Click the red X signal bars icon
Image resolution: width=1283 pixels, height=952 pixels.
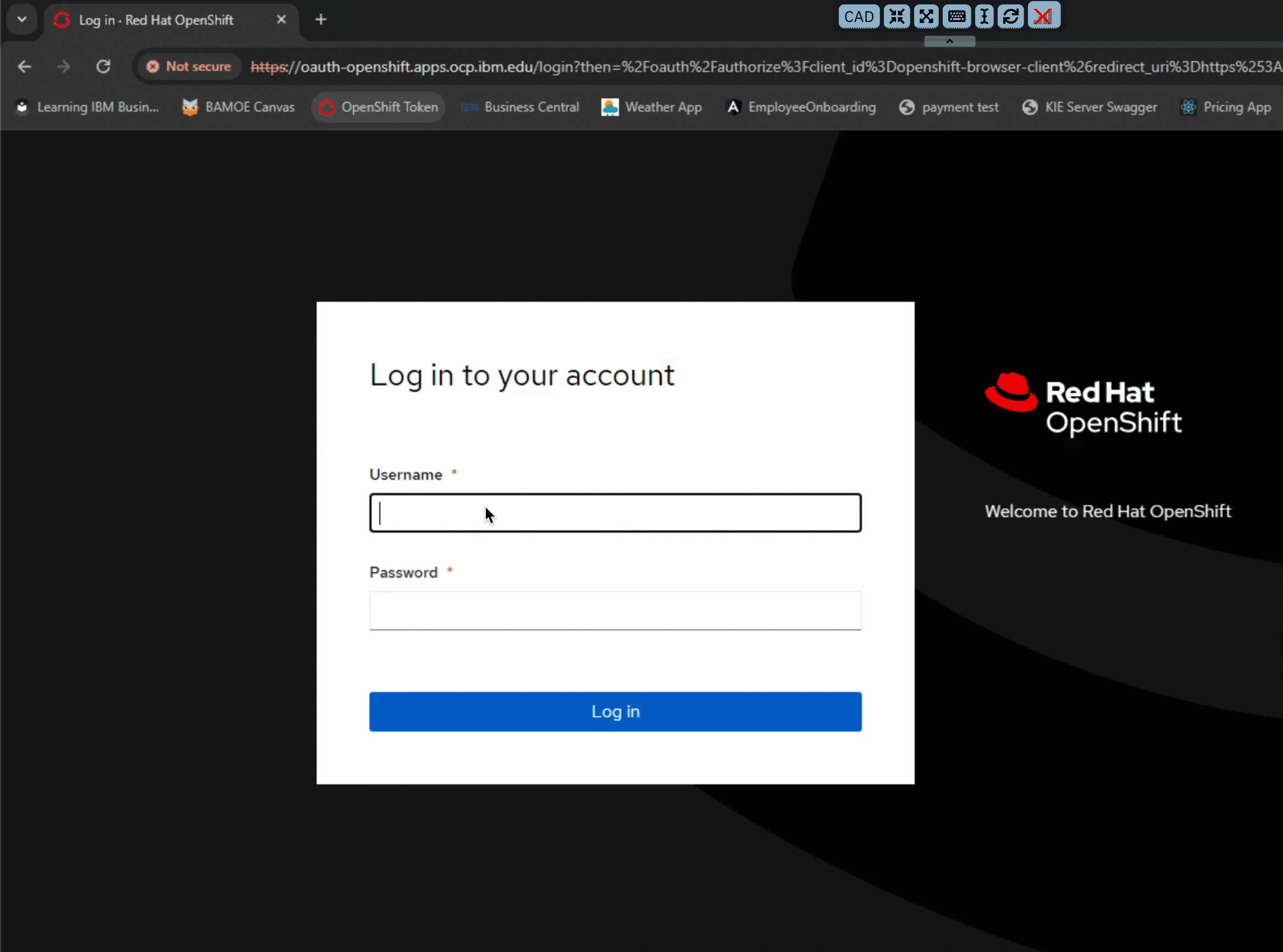(1043, 16)
